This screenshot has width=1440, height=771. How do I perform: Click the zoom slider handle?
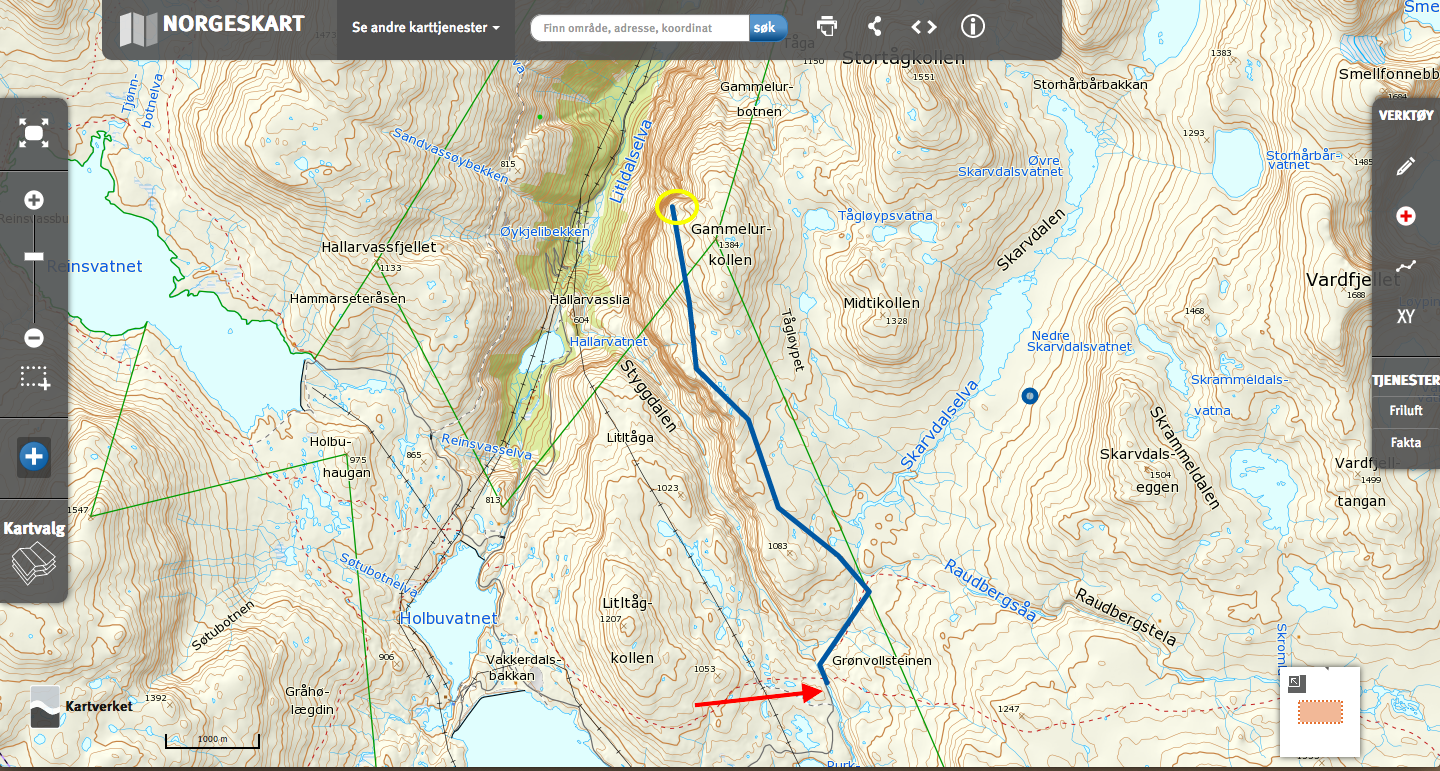click(x=34, y=257)
